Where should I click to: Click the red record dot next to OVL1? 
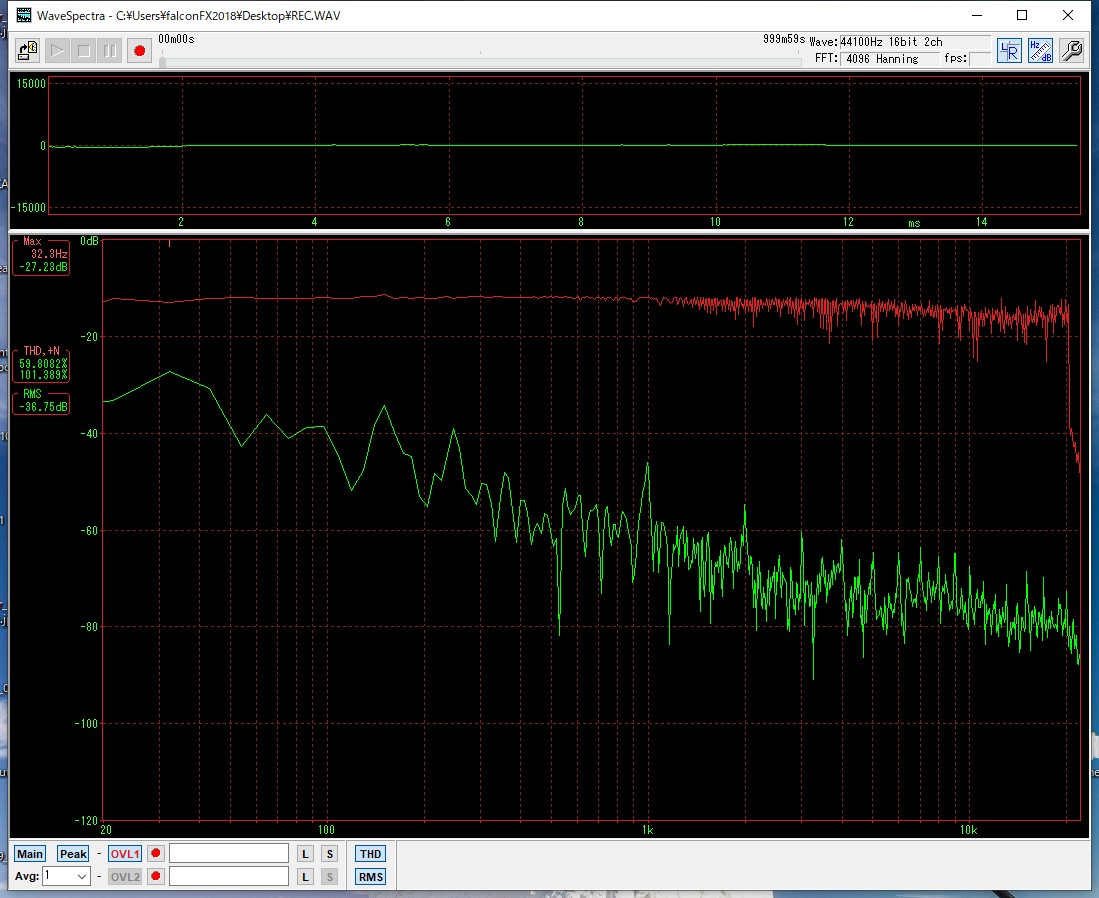(x=155, y=854)
